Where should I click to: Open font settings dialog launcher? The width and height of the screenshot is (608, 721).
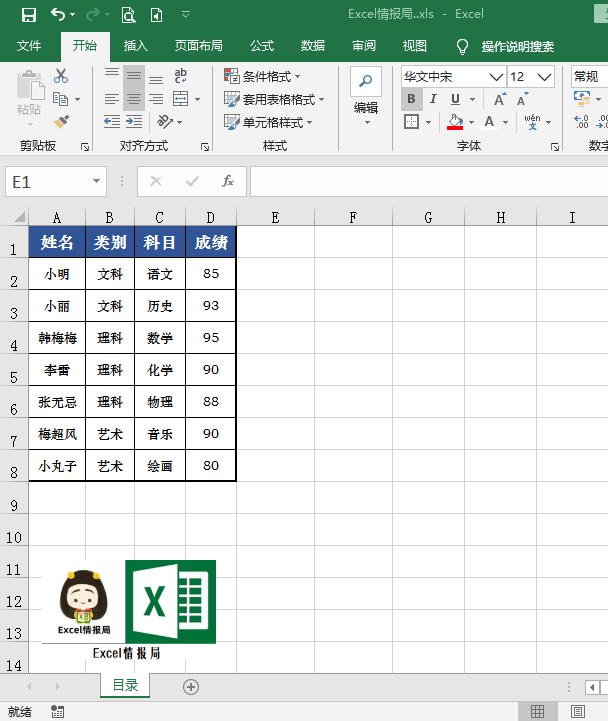click(555, 147)
